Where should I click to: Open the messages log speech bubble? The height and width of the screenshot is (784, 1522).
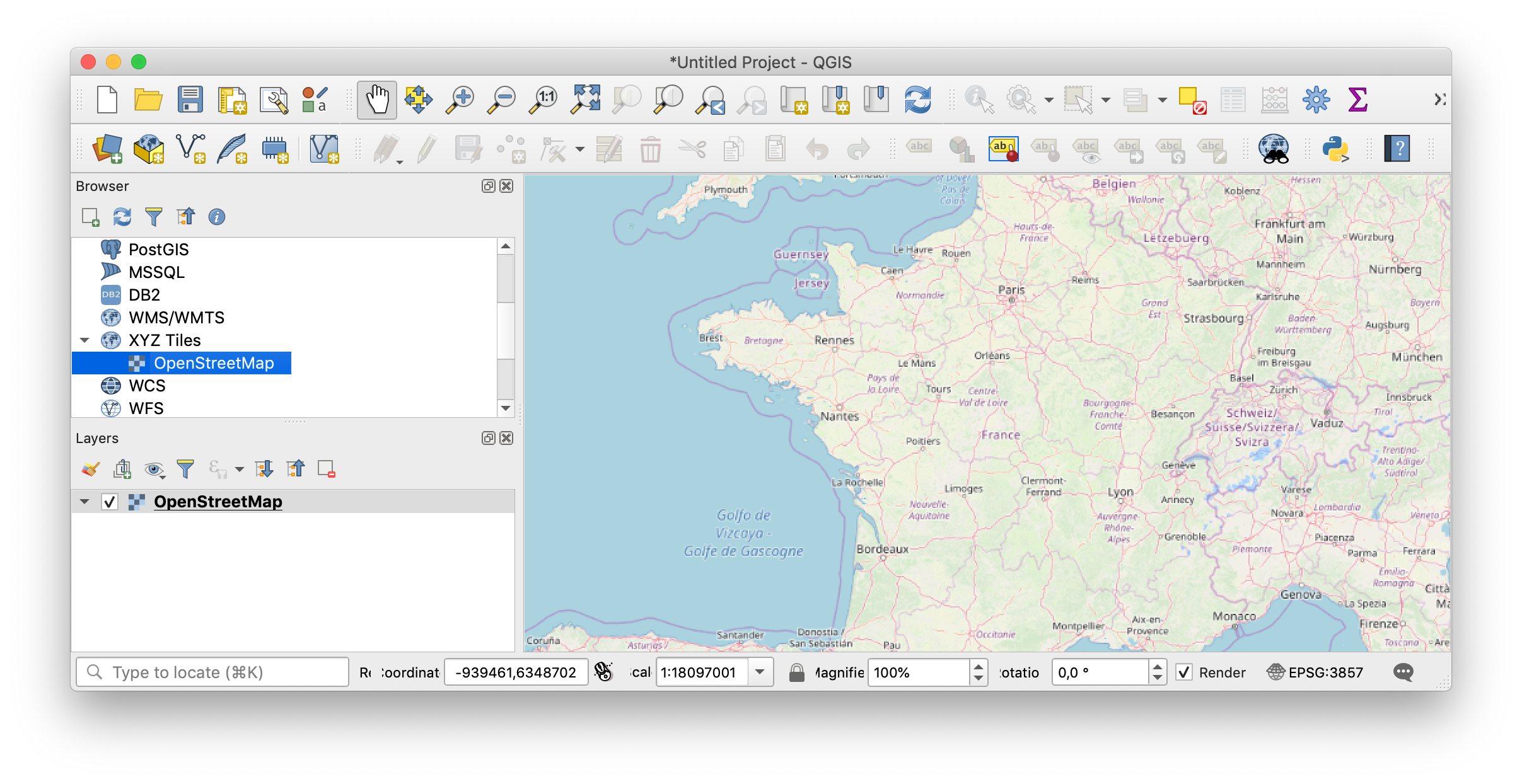point(1403,672)
